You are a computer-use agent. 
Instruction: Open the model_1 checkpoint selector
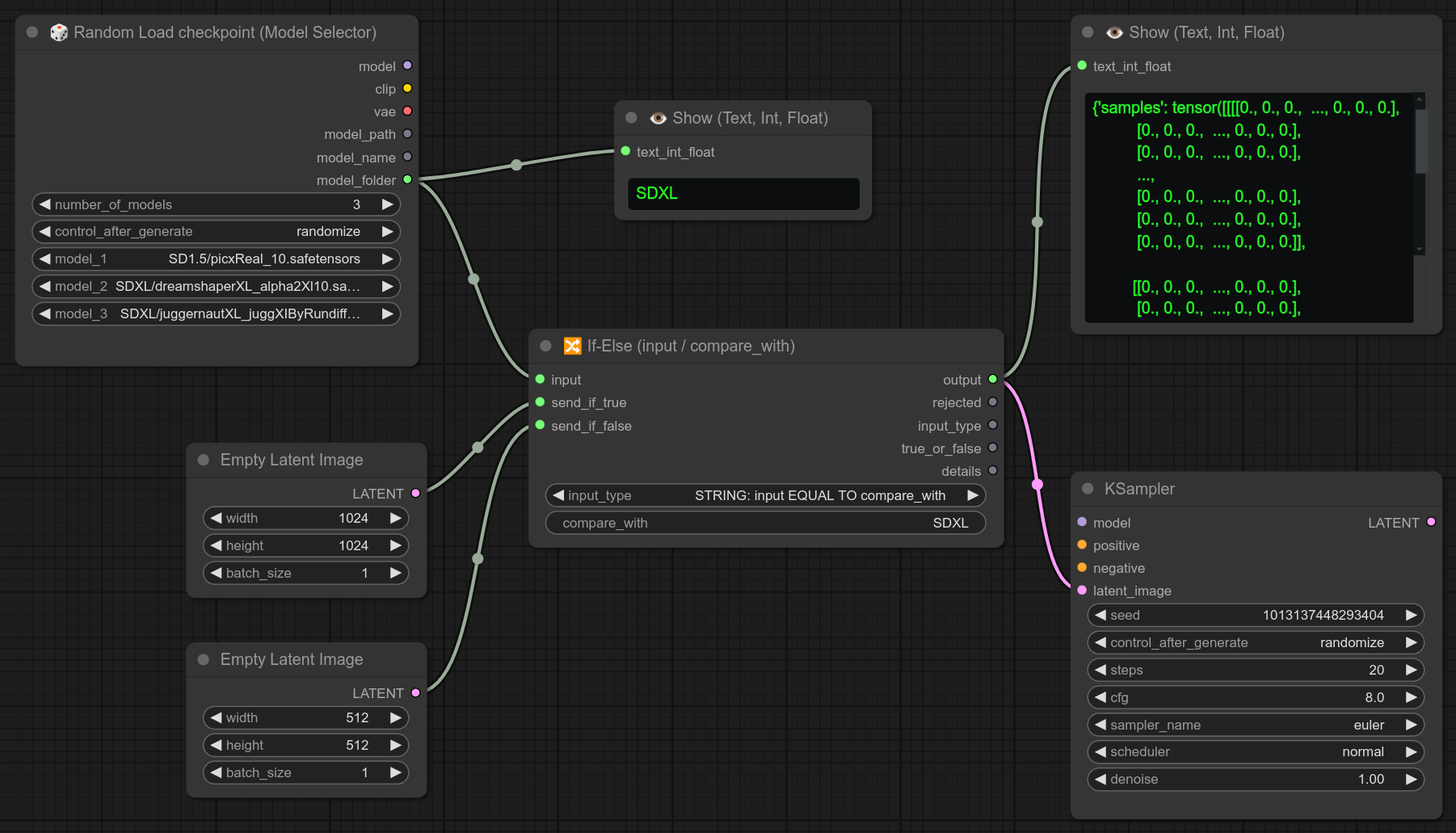(x=216, y=259)
